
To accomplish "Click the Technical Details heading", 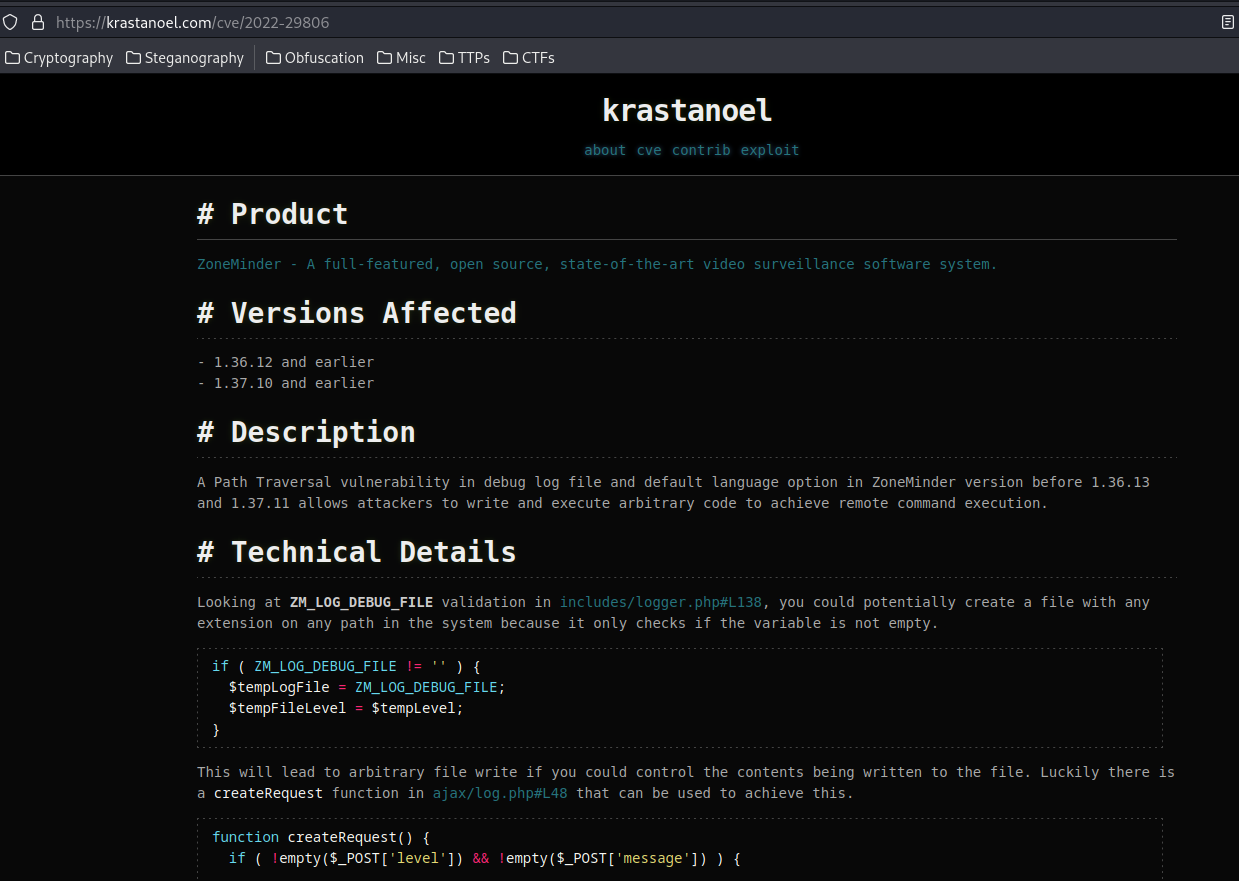I will 357,552.
